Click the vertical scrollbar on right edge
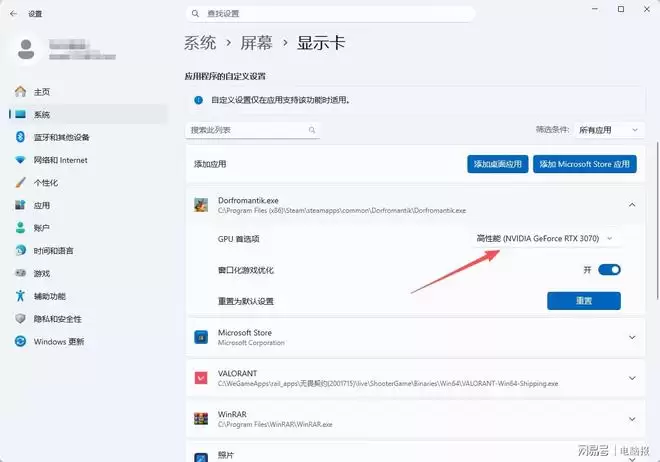This screenshot has width=660, height=462. coord(657,220)
